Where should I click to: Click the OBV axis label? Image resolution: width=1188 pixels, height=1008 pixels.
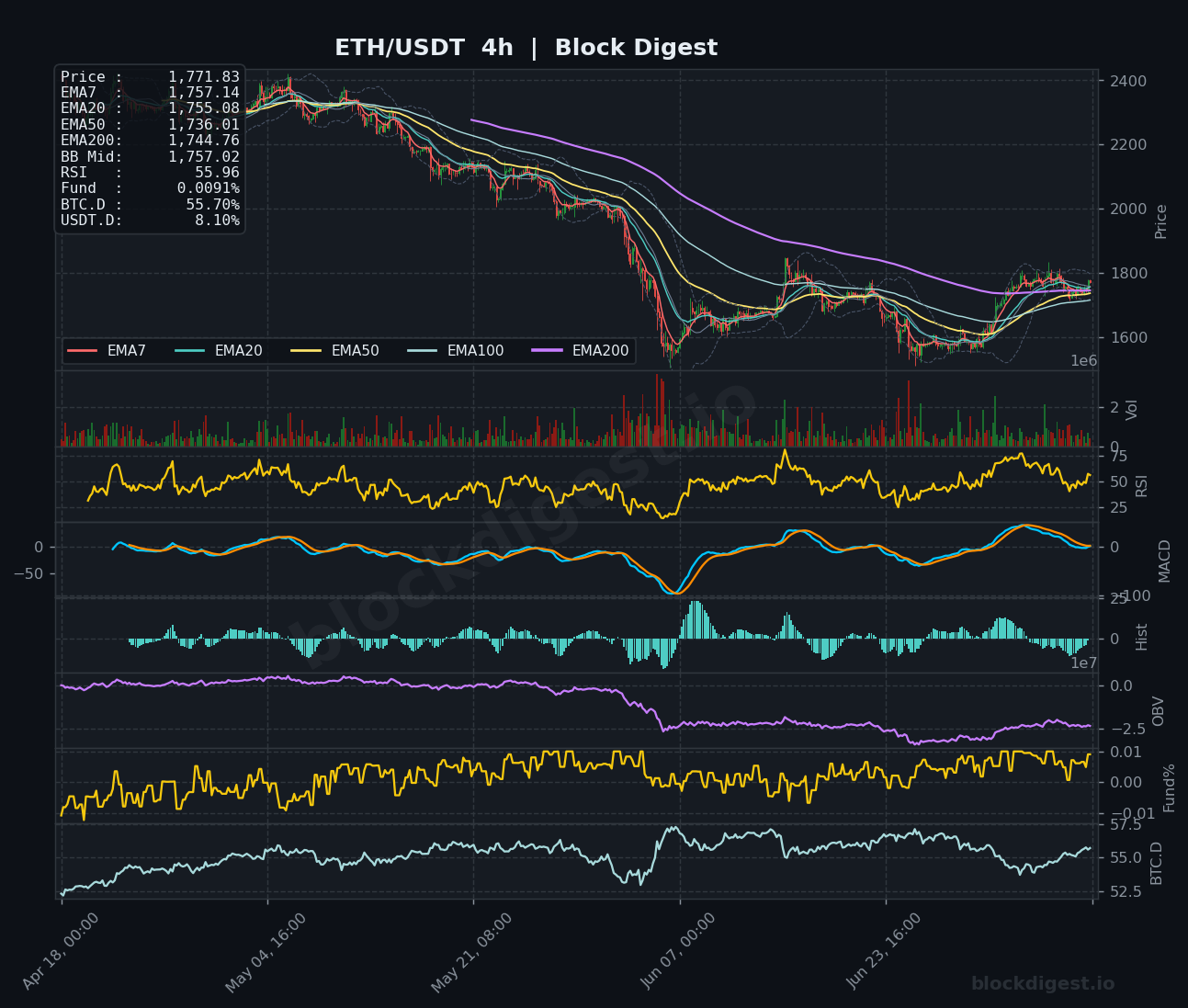1158,711
